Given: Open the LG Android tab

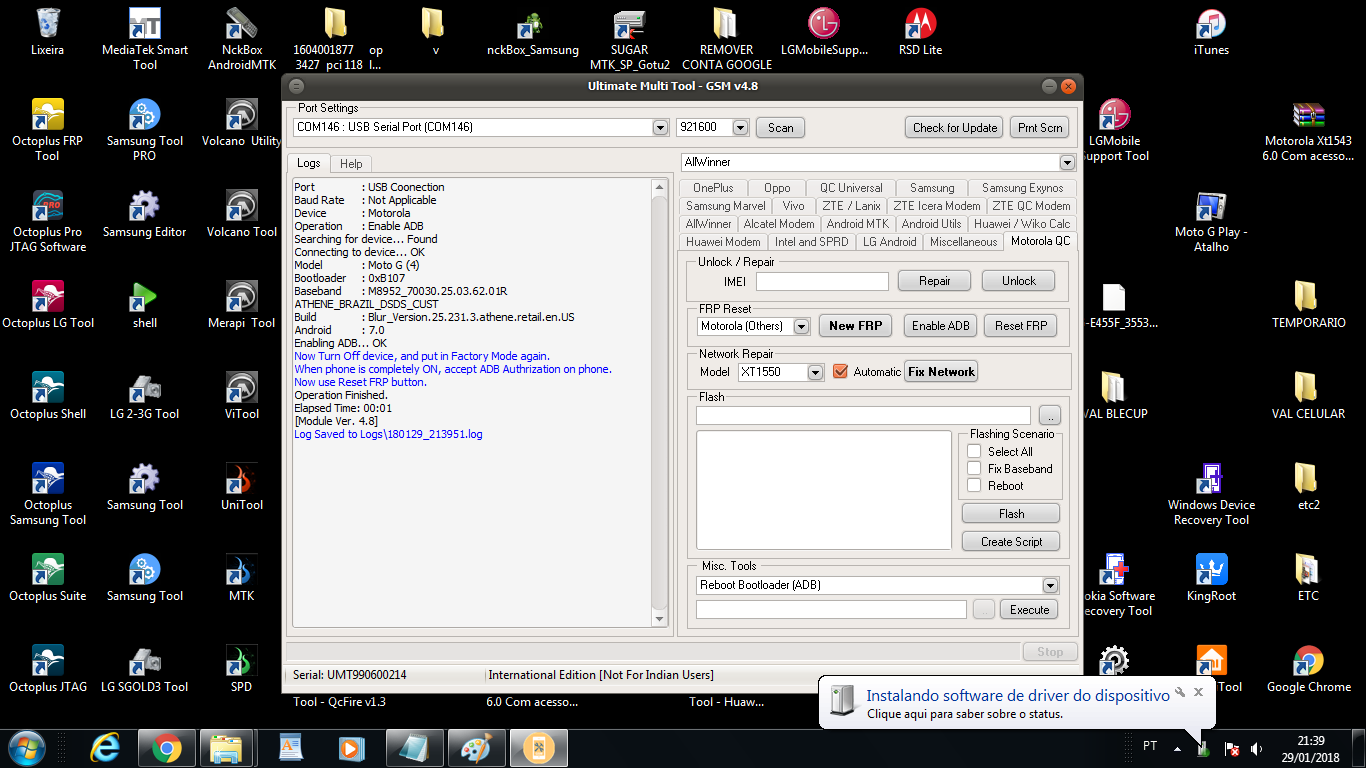Looking at the screenshot, I should click(x=889, y=242).
